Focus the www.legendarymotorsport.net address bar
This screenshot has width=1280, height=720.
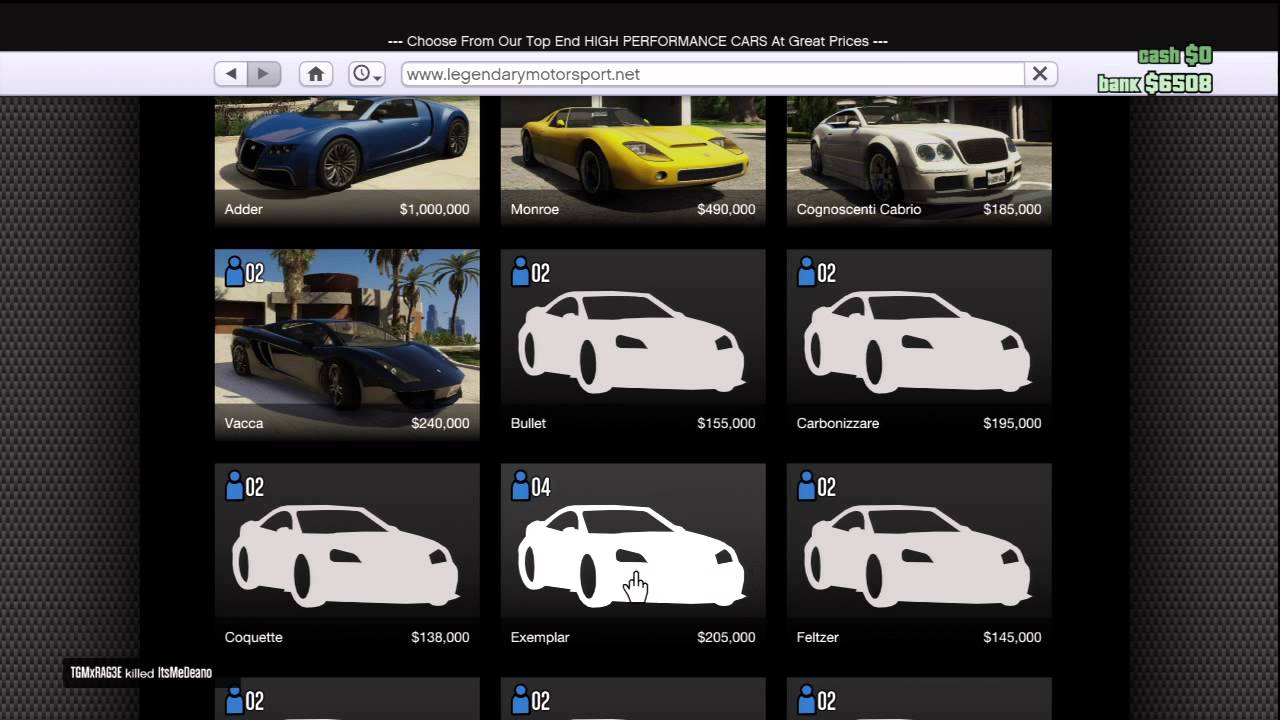pyautogui.click(x=713, y=74)
